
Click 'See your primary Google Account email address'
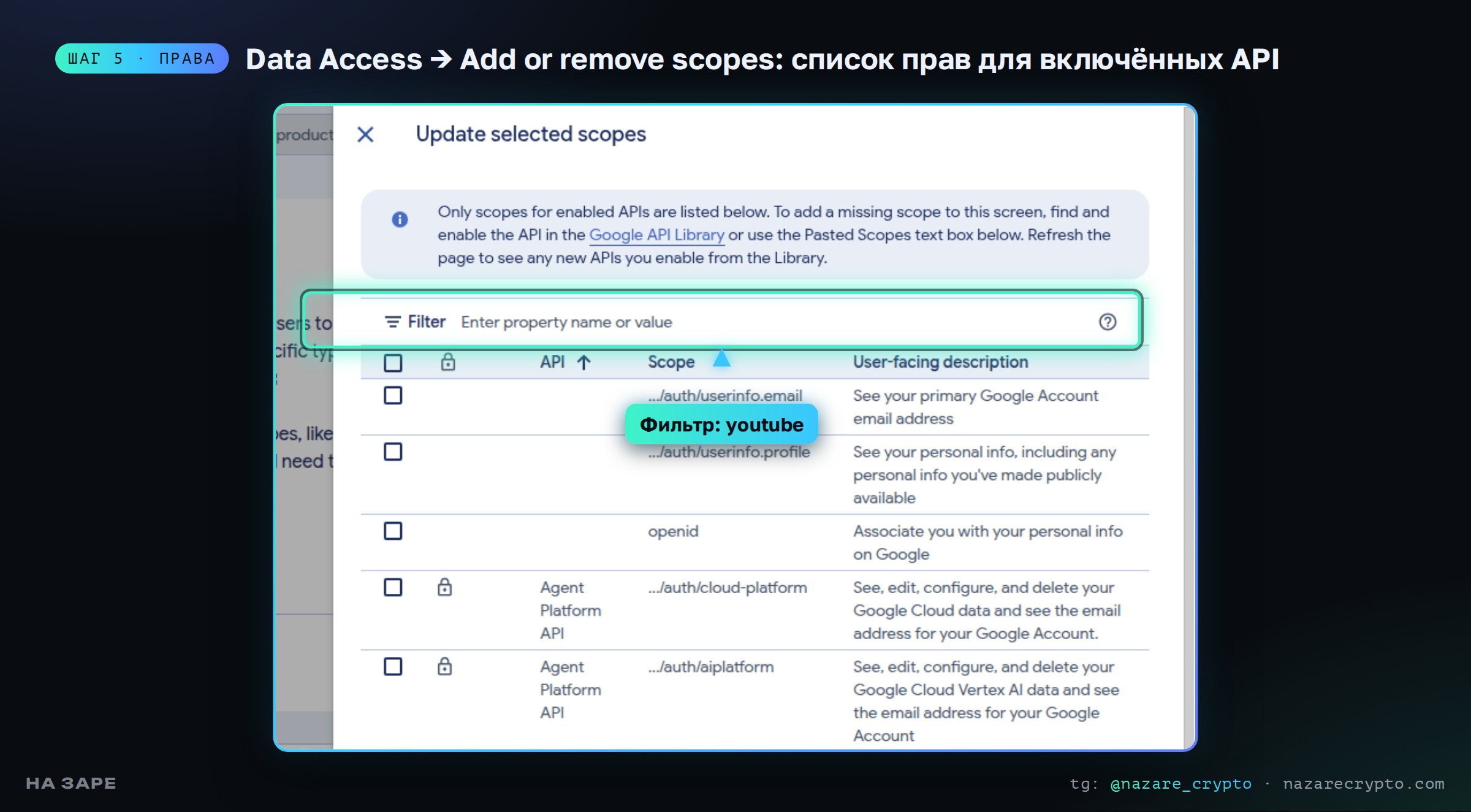975,407
